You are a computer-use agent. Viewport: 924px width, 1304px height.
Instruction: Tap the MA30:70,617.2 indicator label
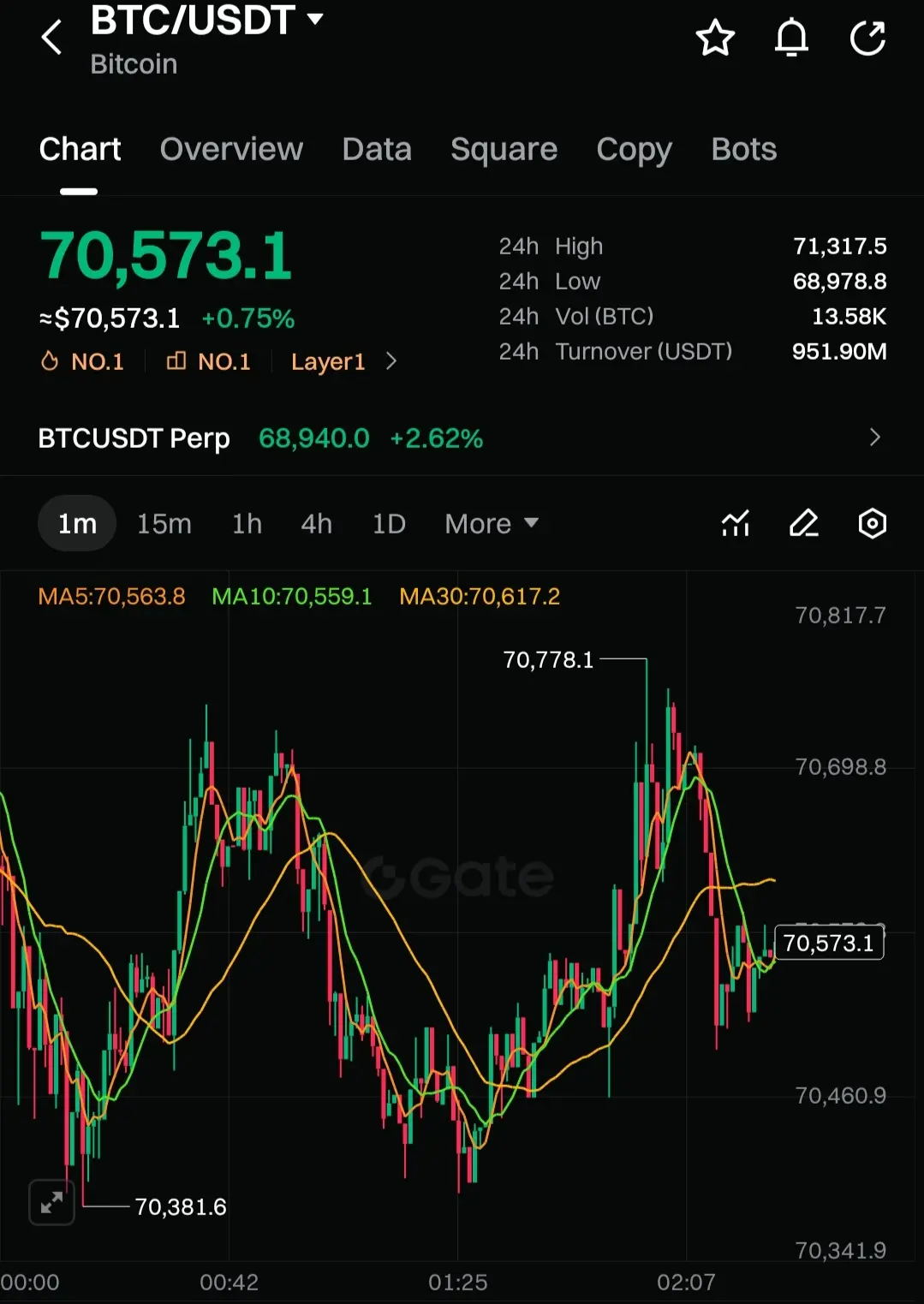point(480,597)
